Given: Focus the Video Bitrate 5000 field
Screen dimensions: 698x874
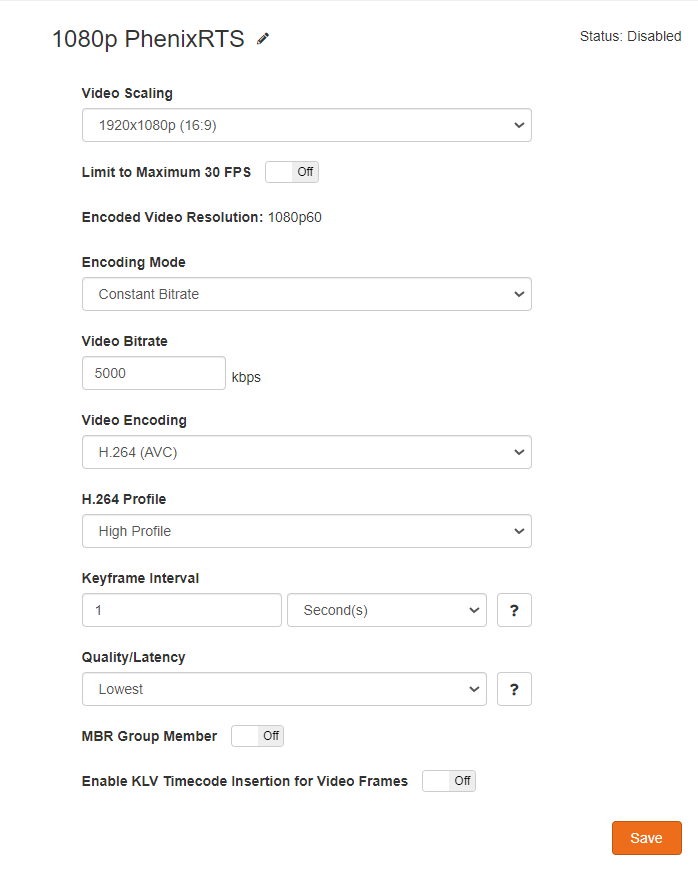Looking at the screenshot, I should coord(154,373).
